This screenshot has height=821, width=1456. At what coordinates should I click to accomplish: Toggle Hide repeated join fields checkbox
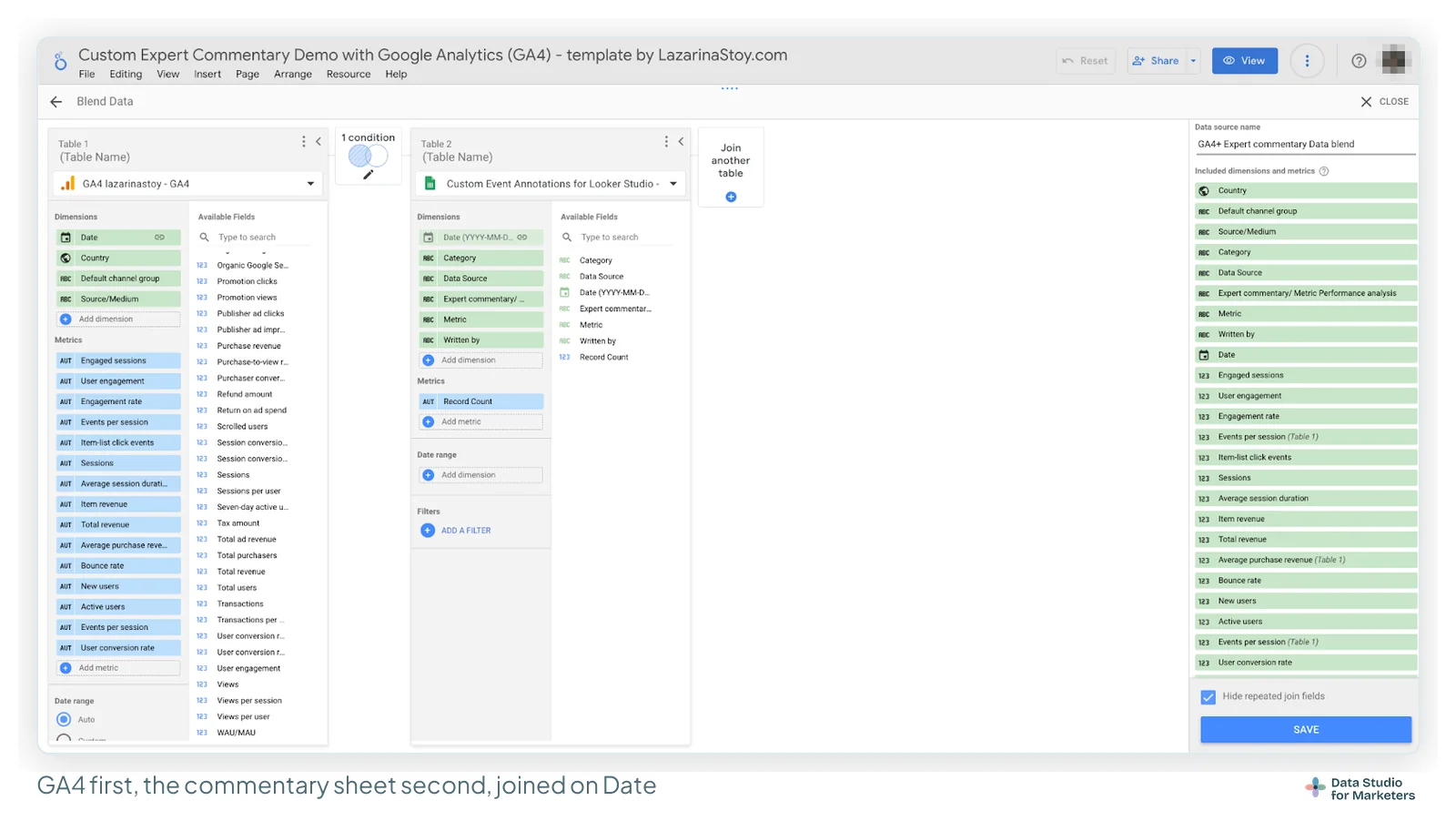coord(1208,697)
